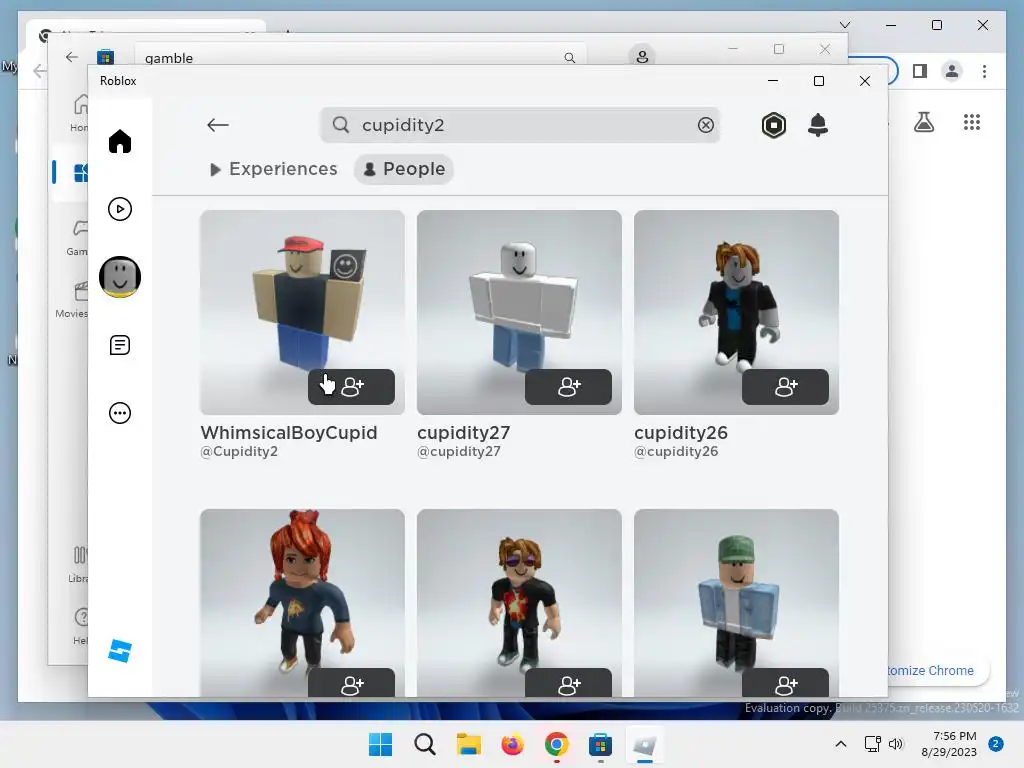The width and height of the screenshot is (1024, 768).
Task: Open the Windows Start menu
Action: 380,744
